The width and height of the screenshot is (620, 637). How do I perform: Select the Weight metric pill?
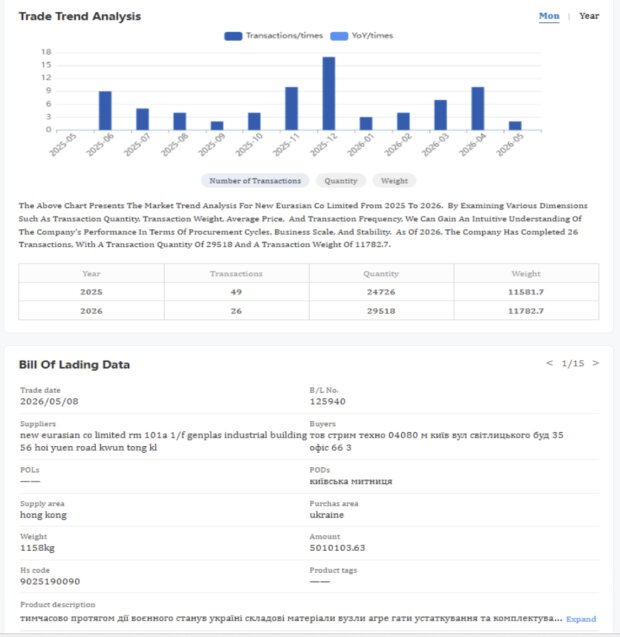(394, 181)
